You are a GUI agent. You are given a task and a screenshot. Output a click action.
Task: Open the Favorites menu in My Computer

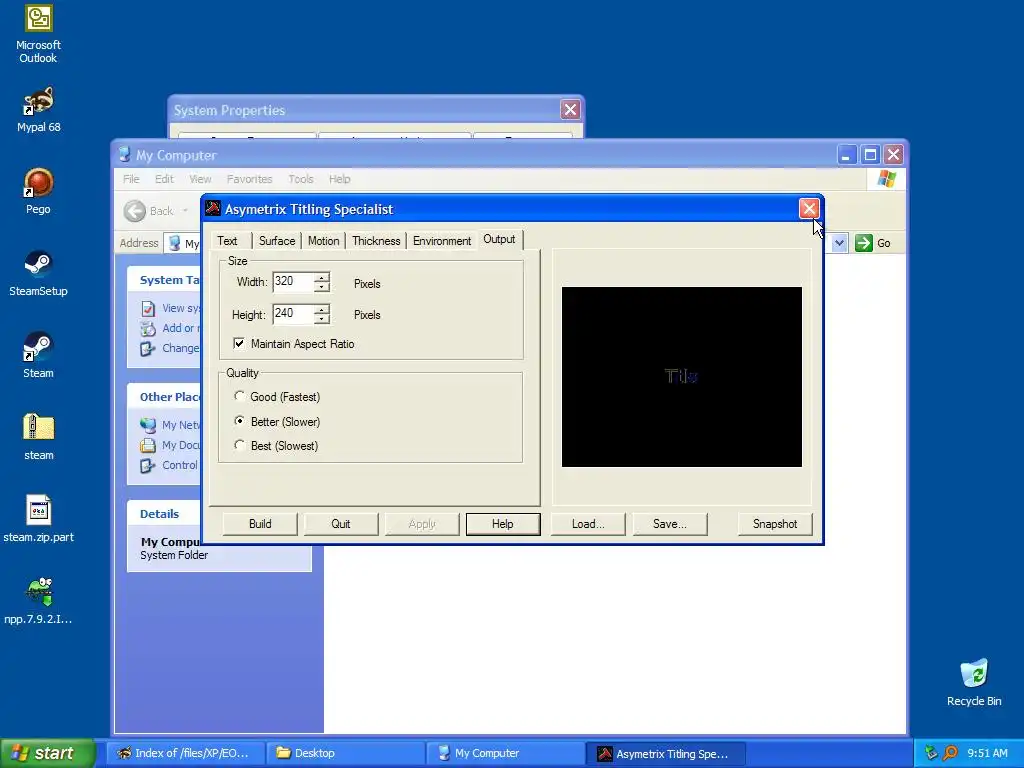pos(249,179)
